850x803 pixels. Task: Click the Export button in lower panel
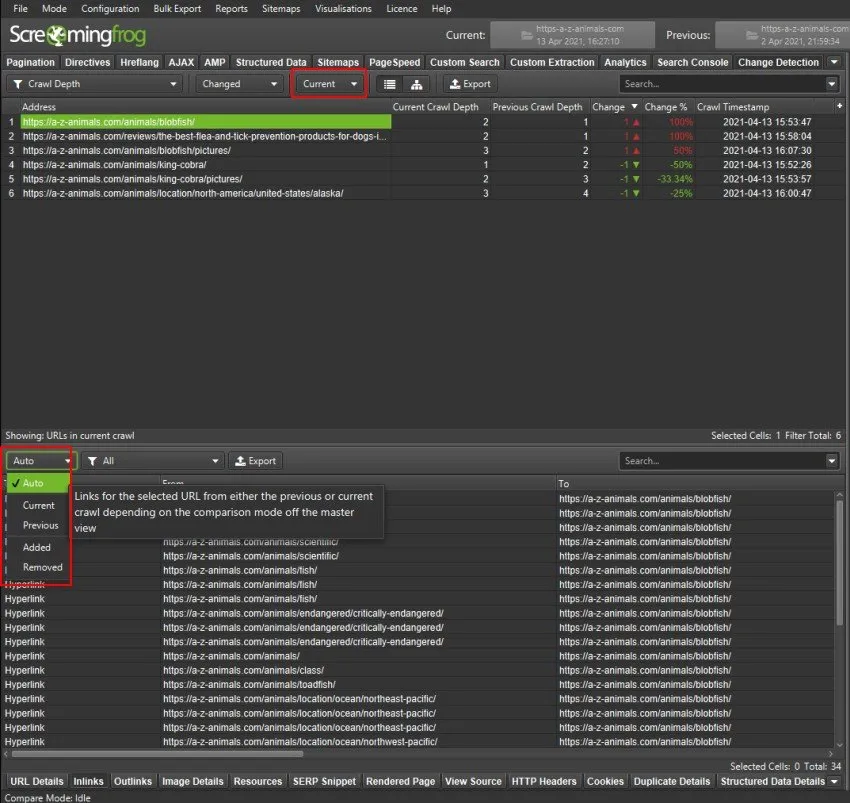click(255, 461)
